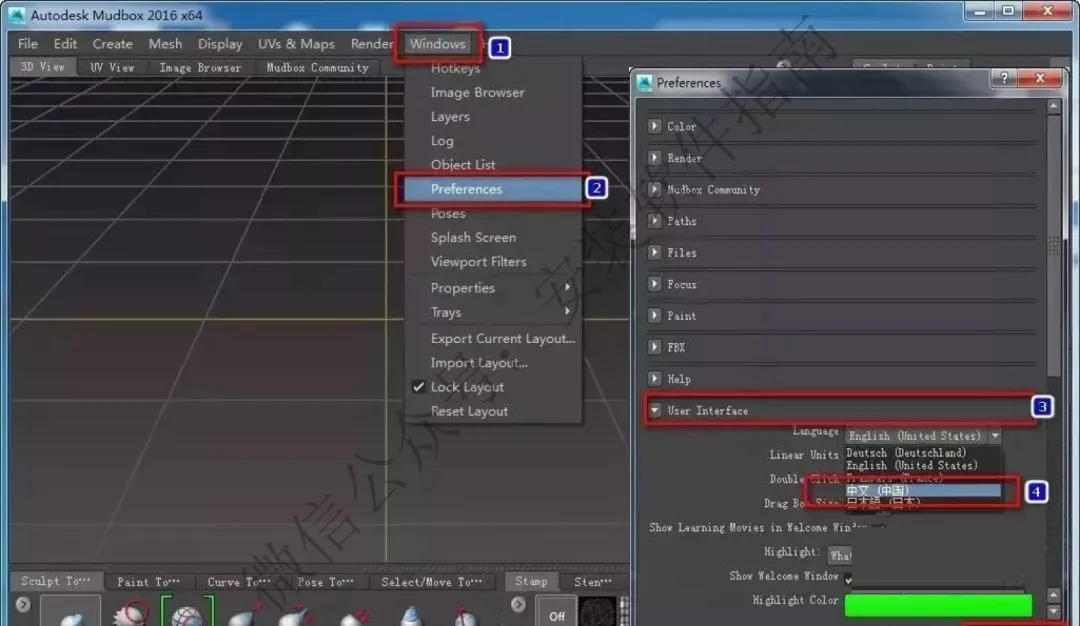
Task: Switch to the Select/Move Tools tray tab
Action: point(432,581)
